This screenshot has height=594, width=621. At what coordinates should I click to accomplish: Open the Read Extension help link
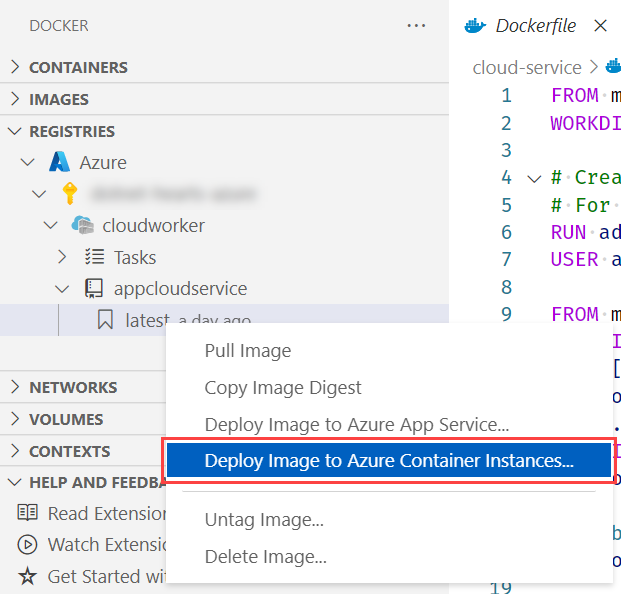[107, 513]
